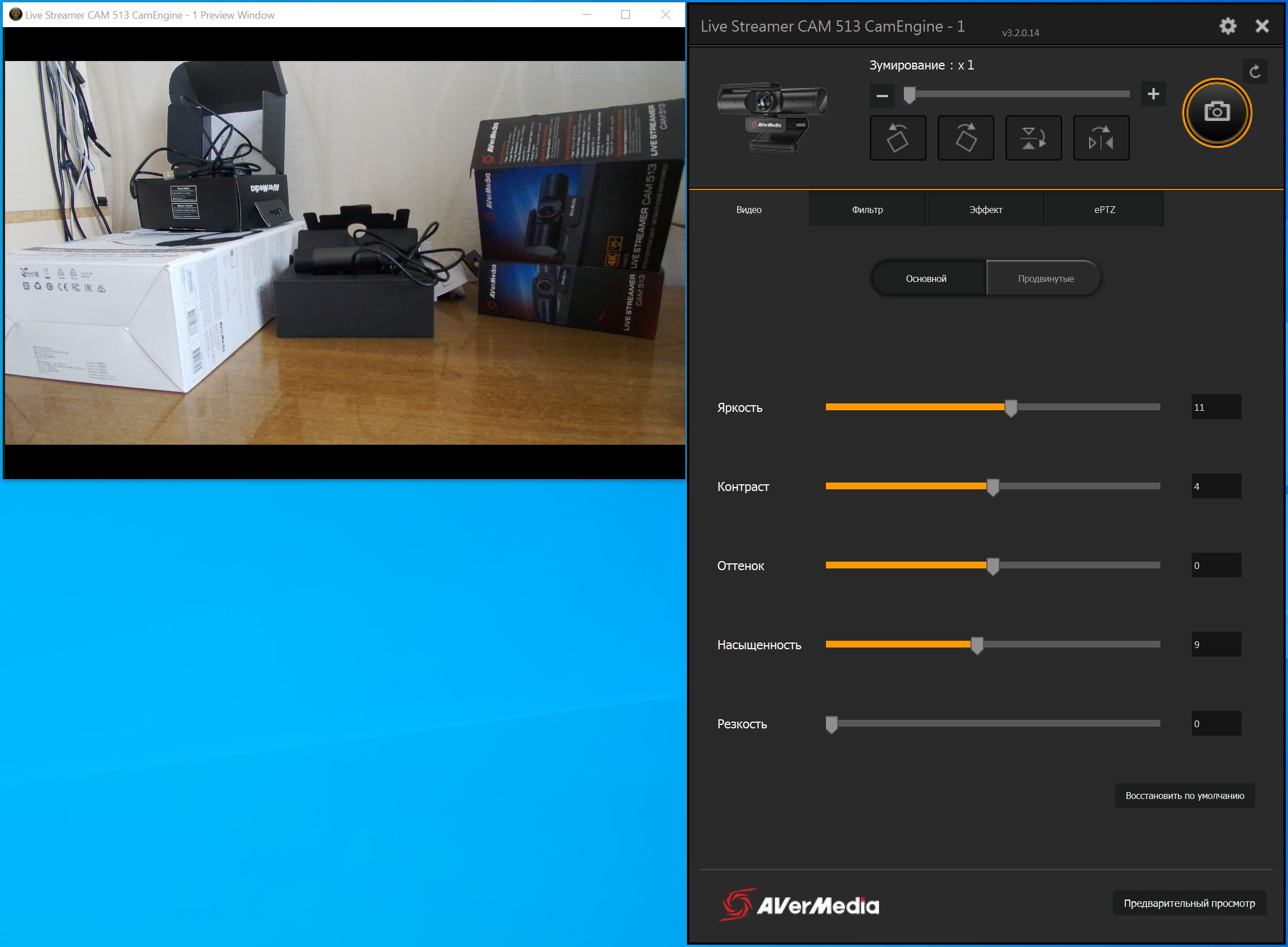
Task: Take a snapshot with the camera button
Action: 1216,112
